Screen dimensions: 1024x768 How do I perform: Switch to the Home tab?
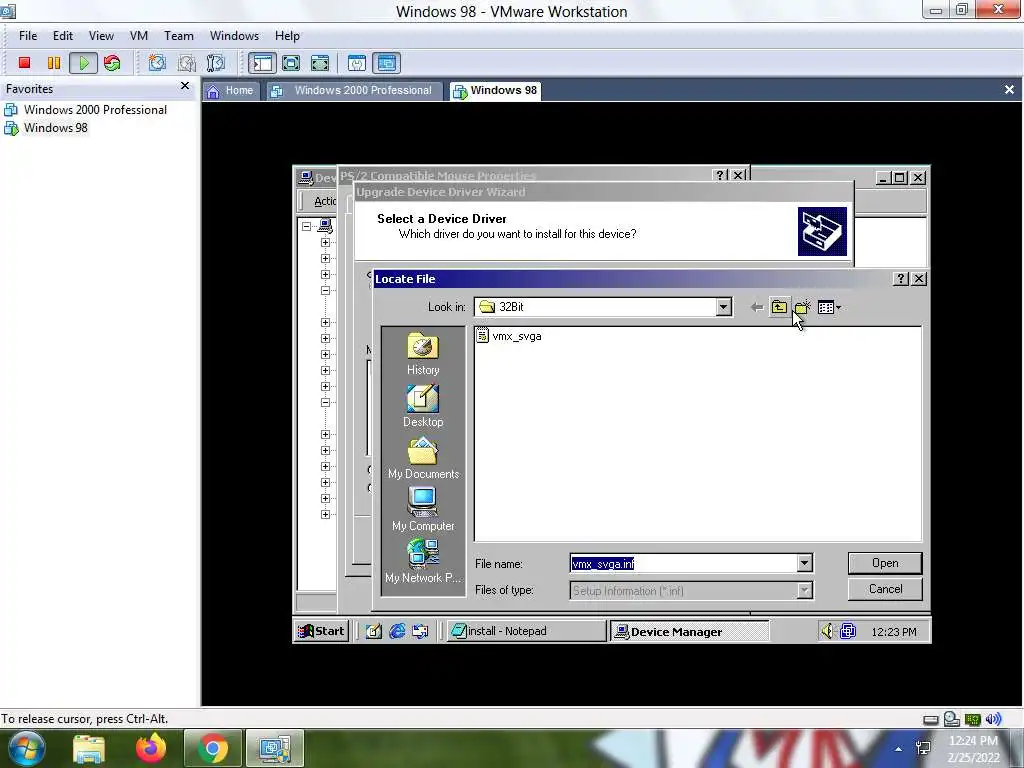coord(230,91)
